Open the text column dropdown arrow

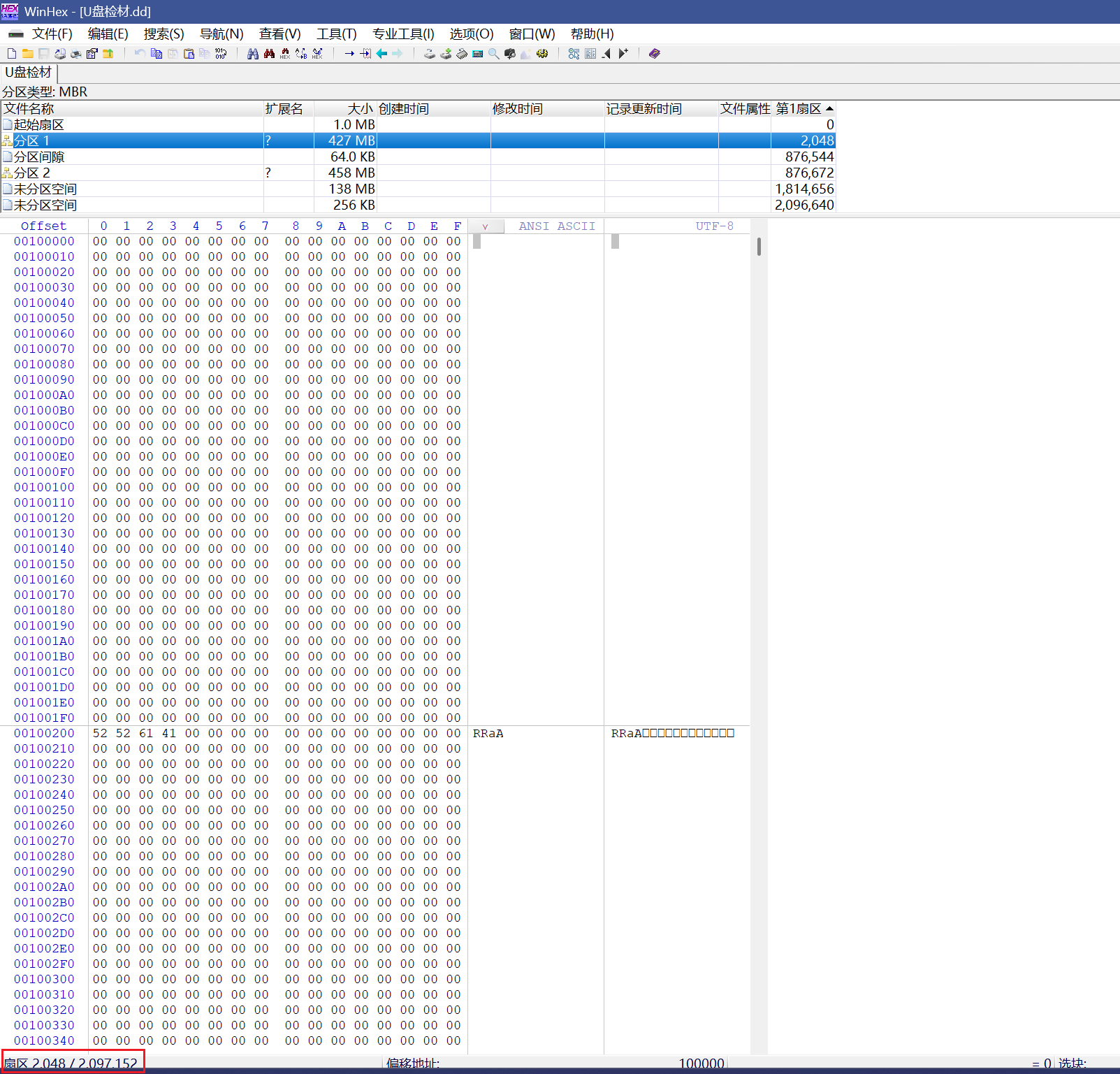tap(485, 226)
